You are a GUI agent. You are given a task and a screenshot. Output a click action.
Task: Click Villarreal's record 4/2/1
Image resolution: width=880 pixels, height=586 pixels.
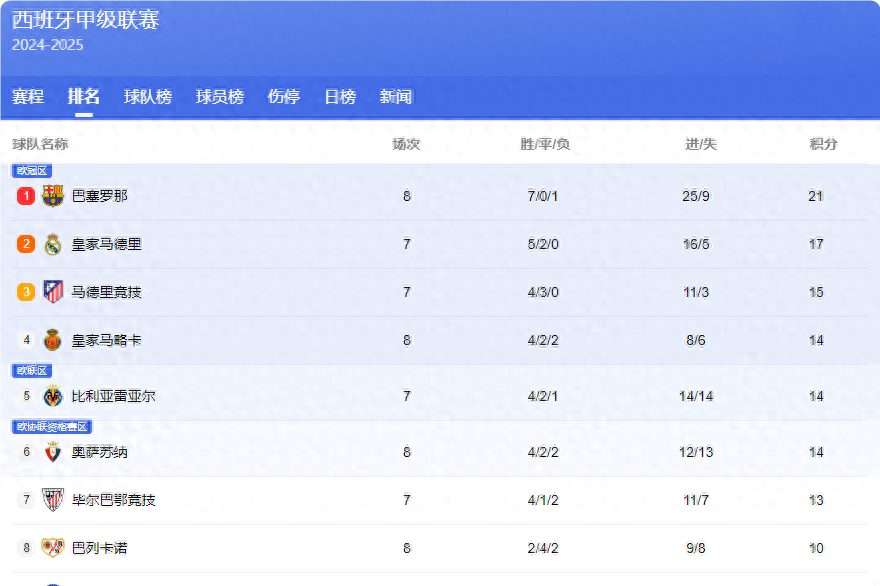click(x=543, y=396)
